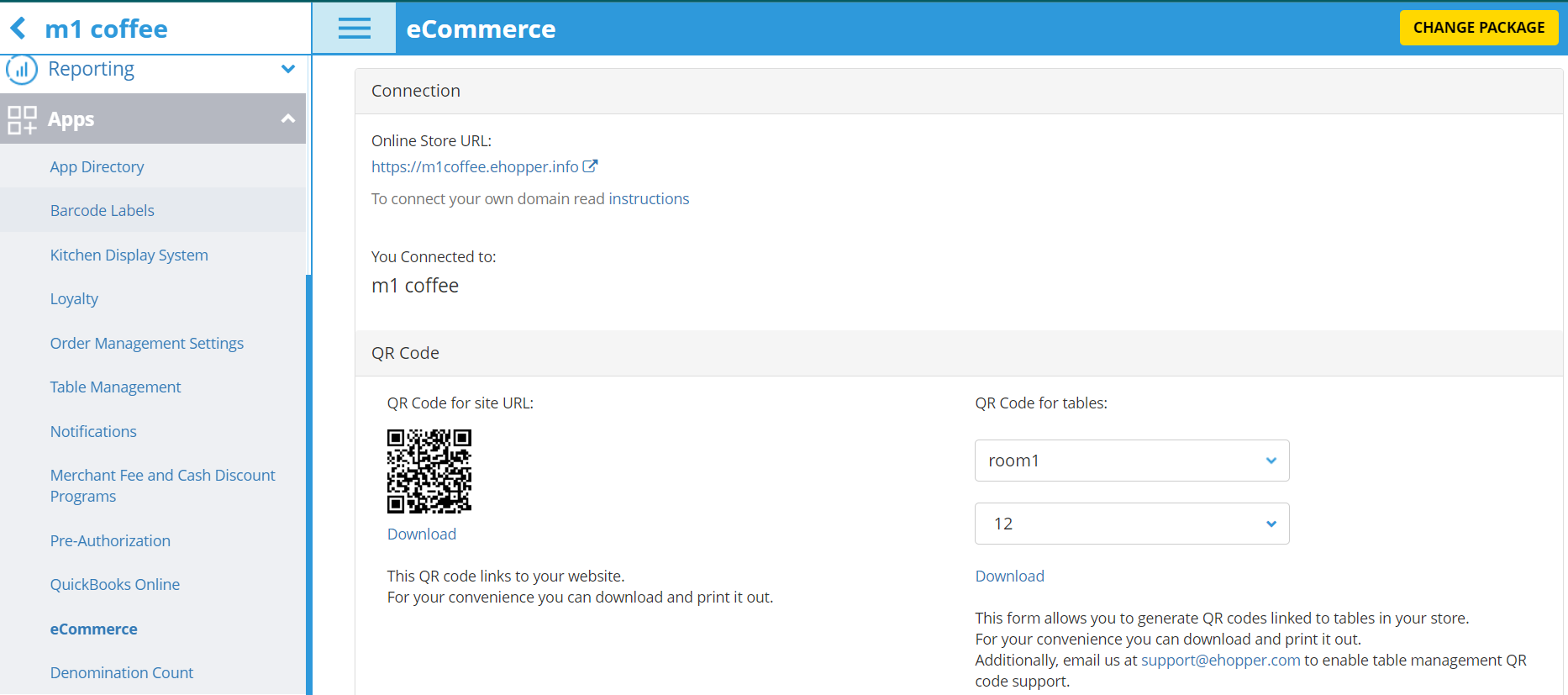Open the hamburger menu icon
Screen dimensions: 1568x695
coord(354,29)
